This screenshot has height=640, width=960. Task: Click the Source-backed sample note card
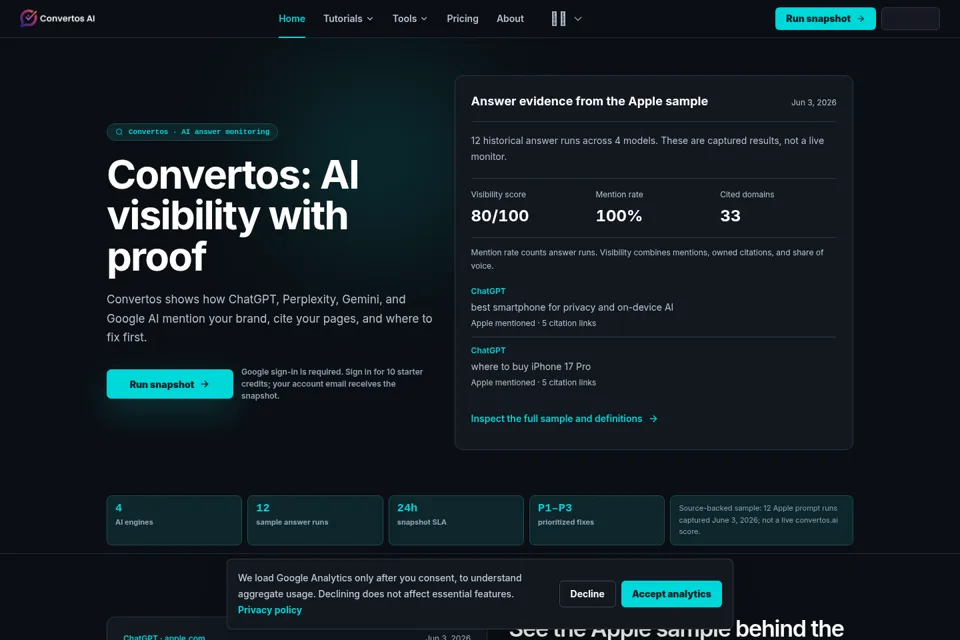(761, 520)
